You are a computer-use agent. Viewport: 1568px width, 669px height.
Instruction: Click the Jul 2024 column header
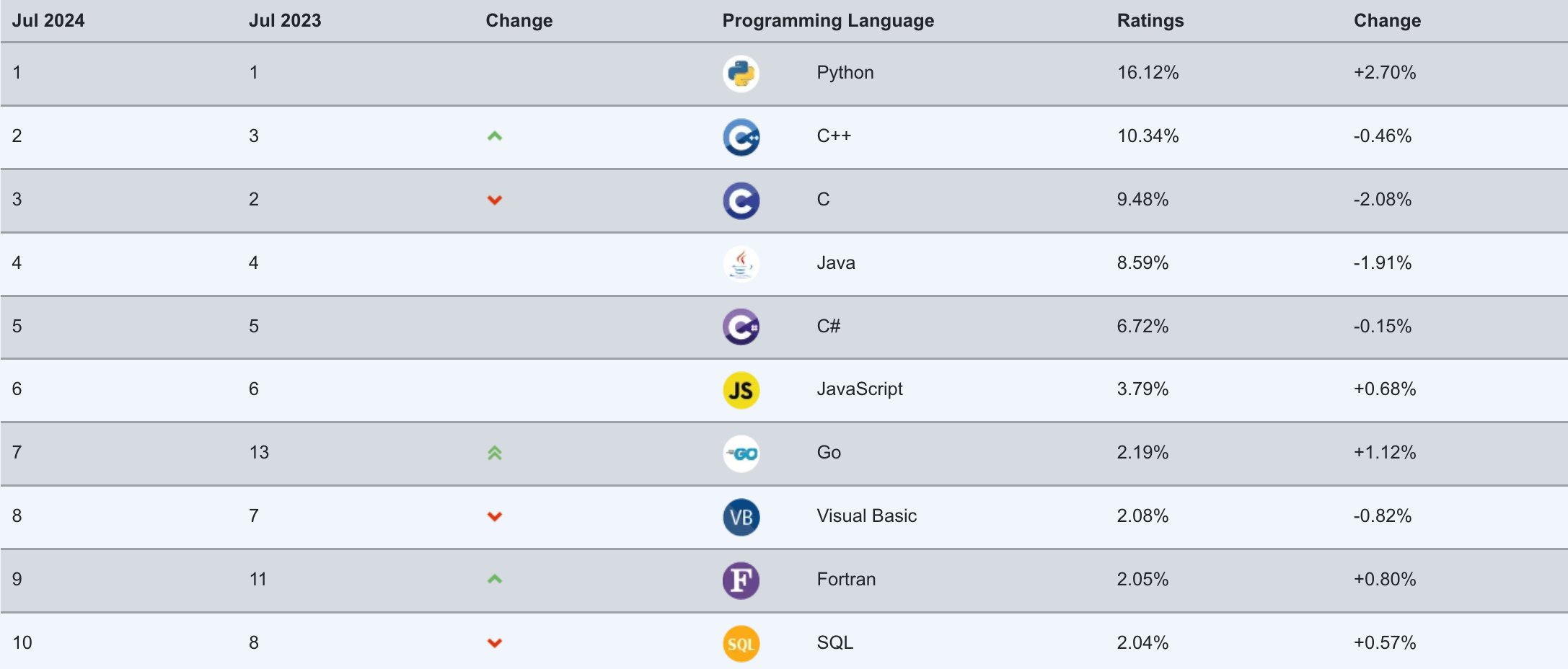(48, 21)
